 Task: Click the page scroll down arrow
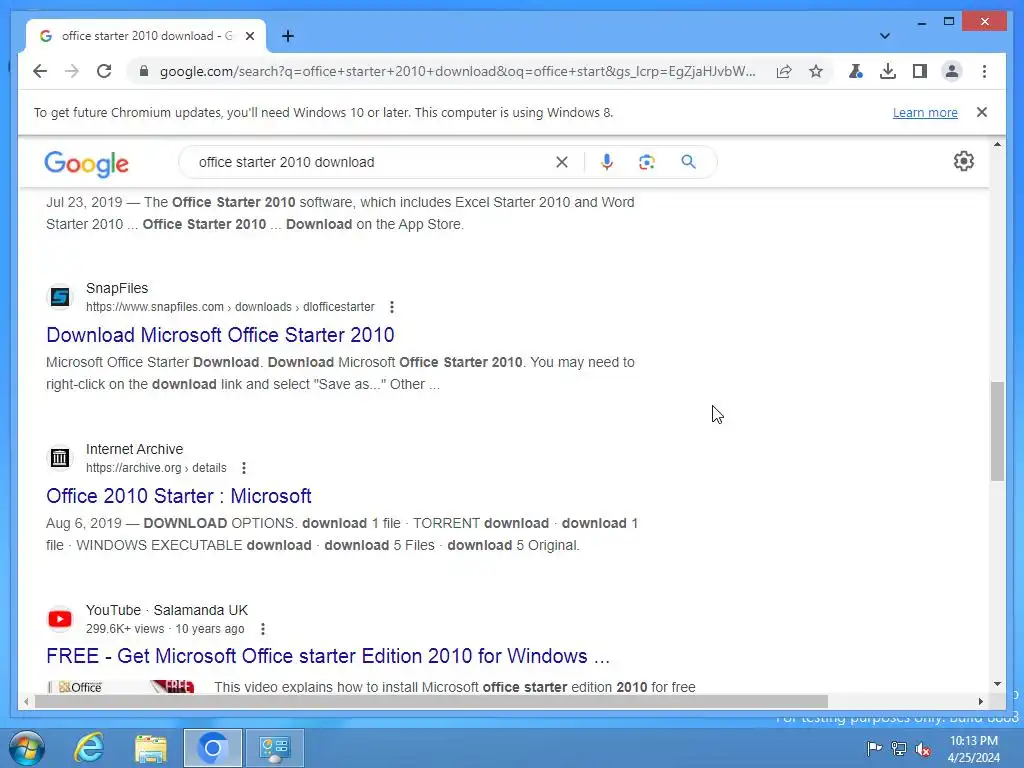click(x=997, y=684)
